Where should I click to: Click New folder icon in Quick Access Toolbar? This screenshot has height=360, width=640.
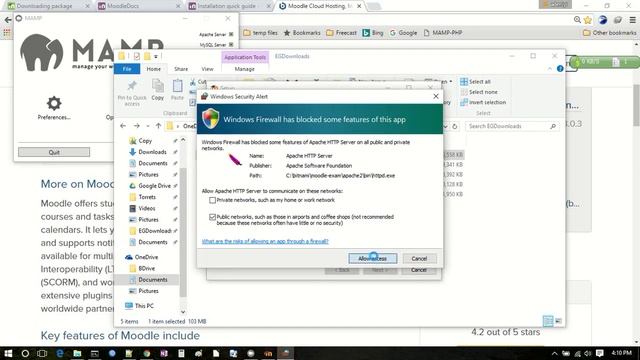point(147,56)
